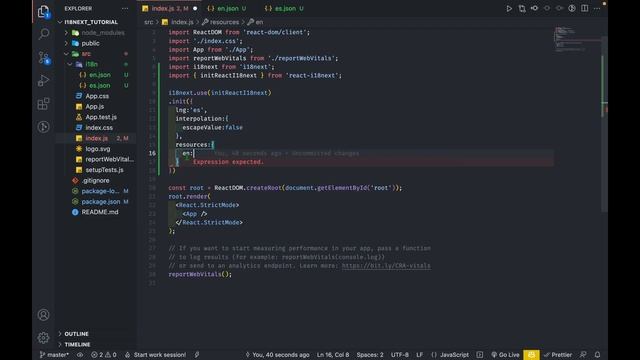Change indentation via 'Spaces: 2'
Screen dimensions: 640x360
[x=370, y=355]
